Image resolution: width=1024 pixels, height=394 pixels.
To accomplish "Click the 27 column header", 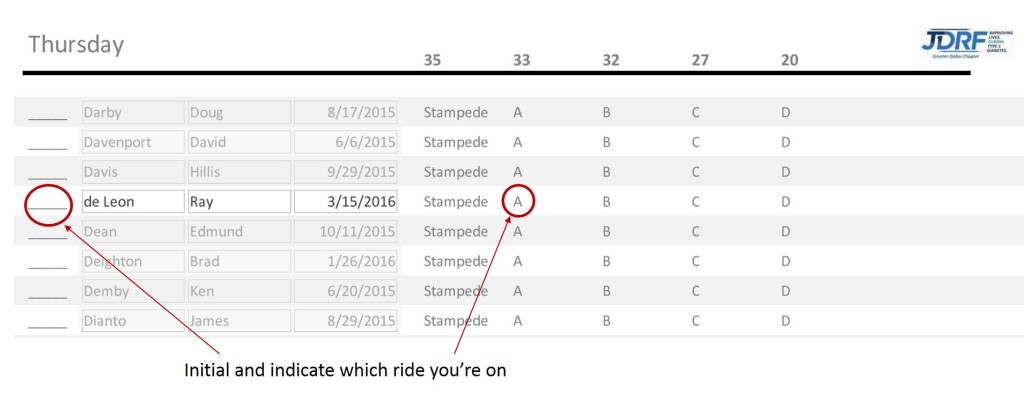I will click(x=700, y=60).
